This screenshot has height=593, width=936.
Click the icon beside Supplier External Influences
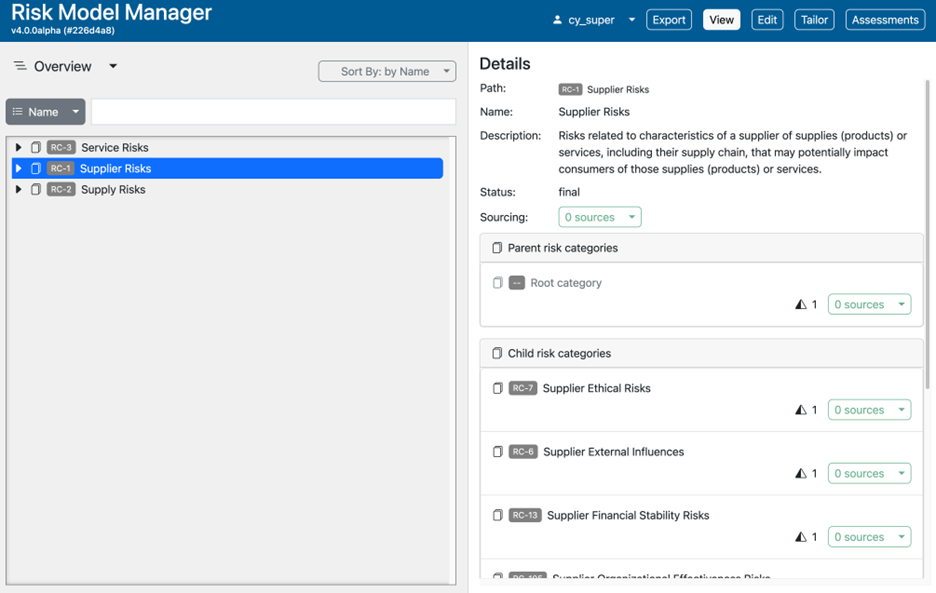point(497,451)
